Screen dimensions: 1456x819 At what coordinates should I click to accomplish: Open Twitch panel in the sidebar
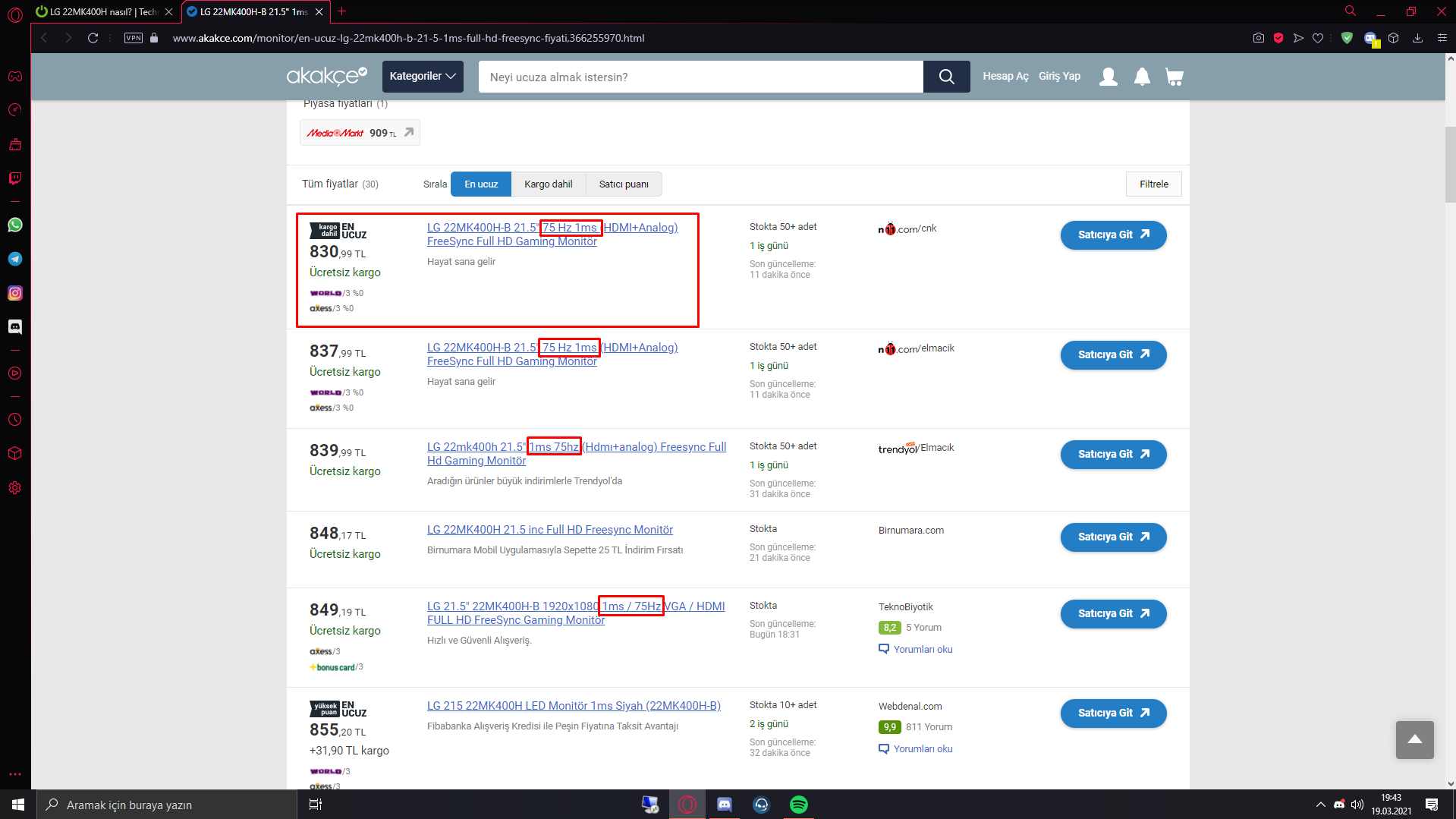coord(15,178)
